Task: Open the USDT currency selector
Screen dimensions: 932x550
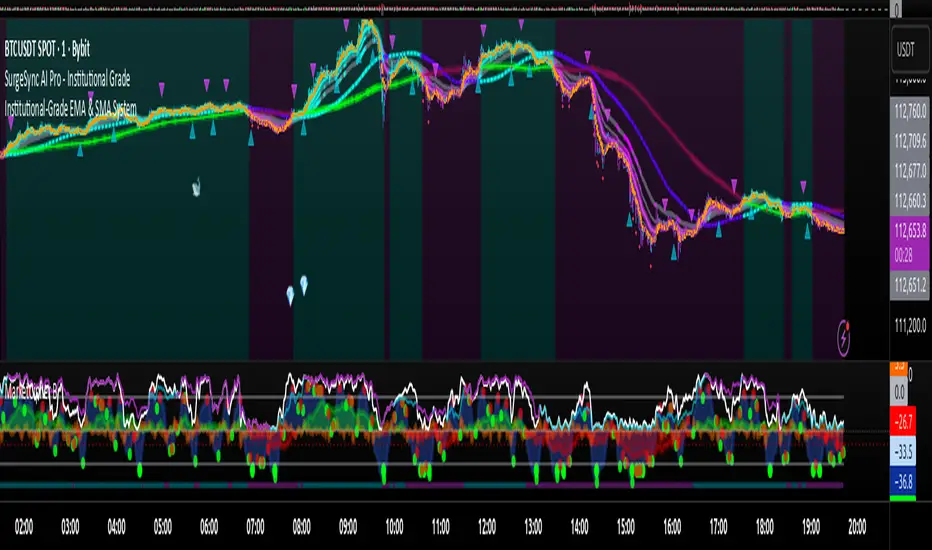Action: coord(908,46)
